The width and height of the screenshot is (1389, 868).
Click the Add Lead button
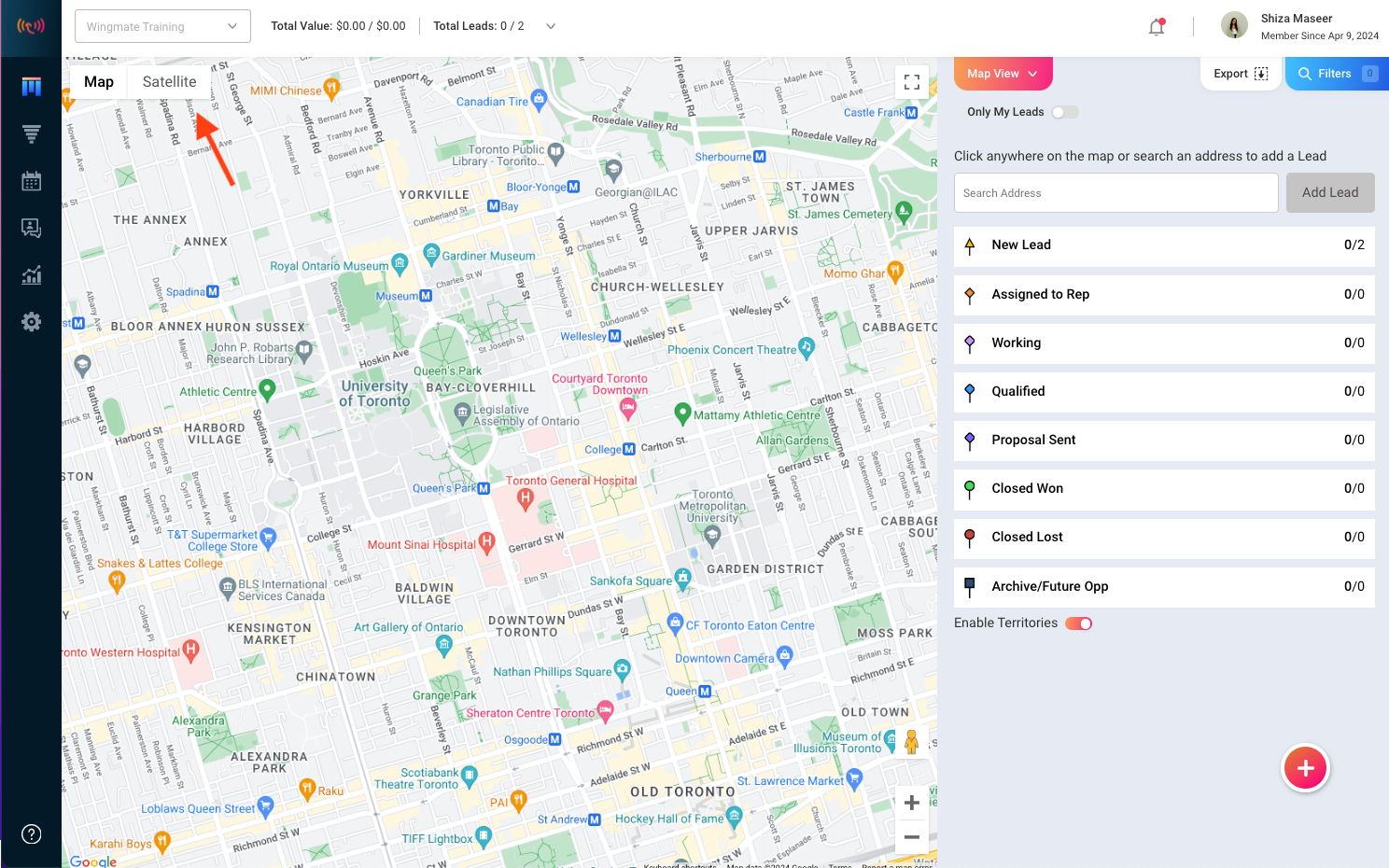tap(1330, 192)
